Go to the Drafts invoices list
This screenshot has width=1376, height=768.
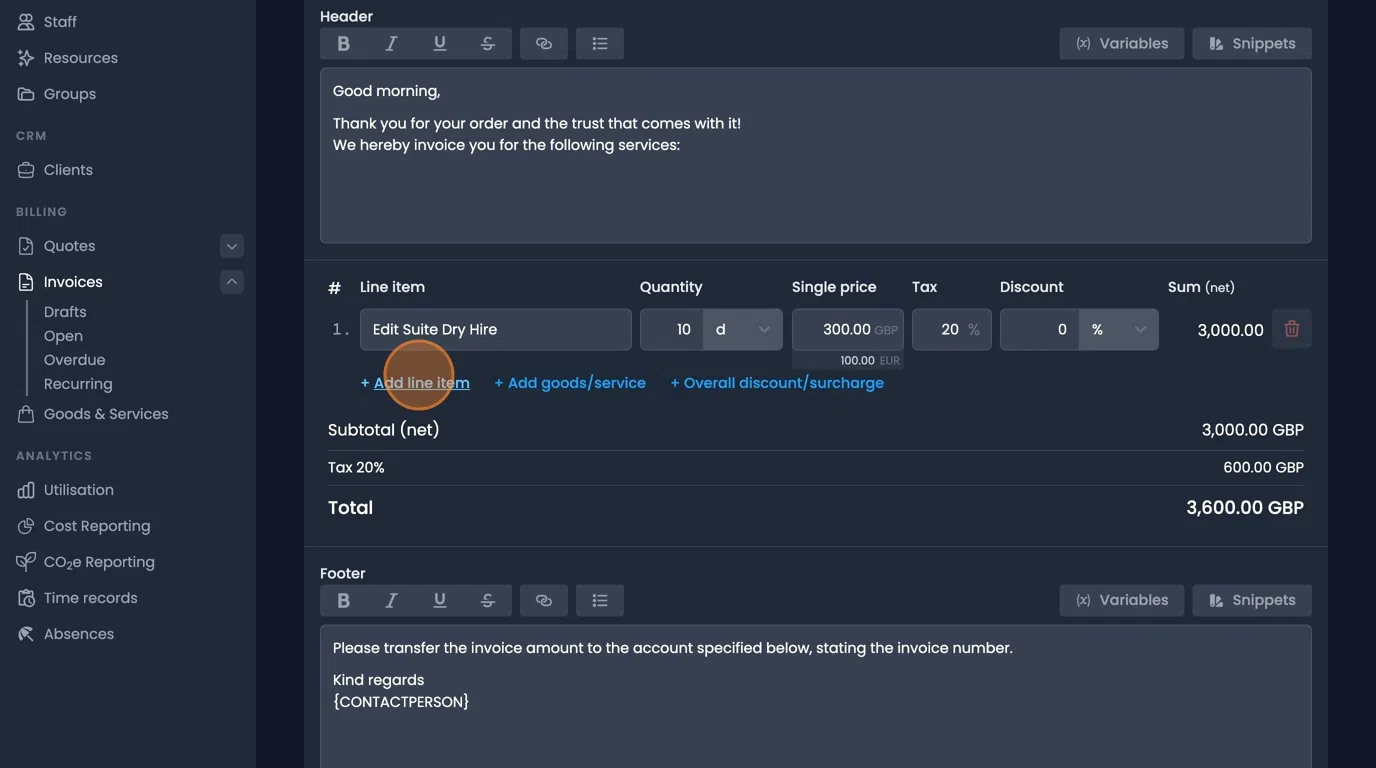(x=64, y=311)
